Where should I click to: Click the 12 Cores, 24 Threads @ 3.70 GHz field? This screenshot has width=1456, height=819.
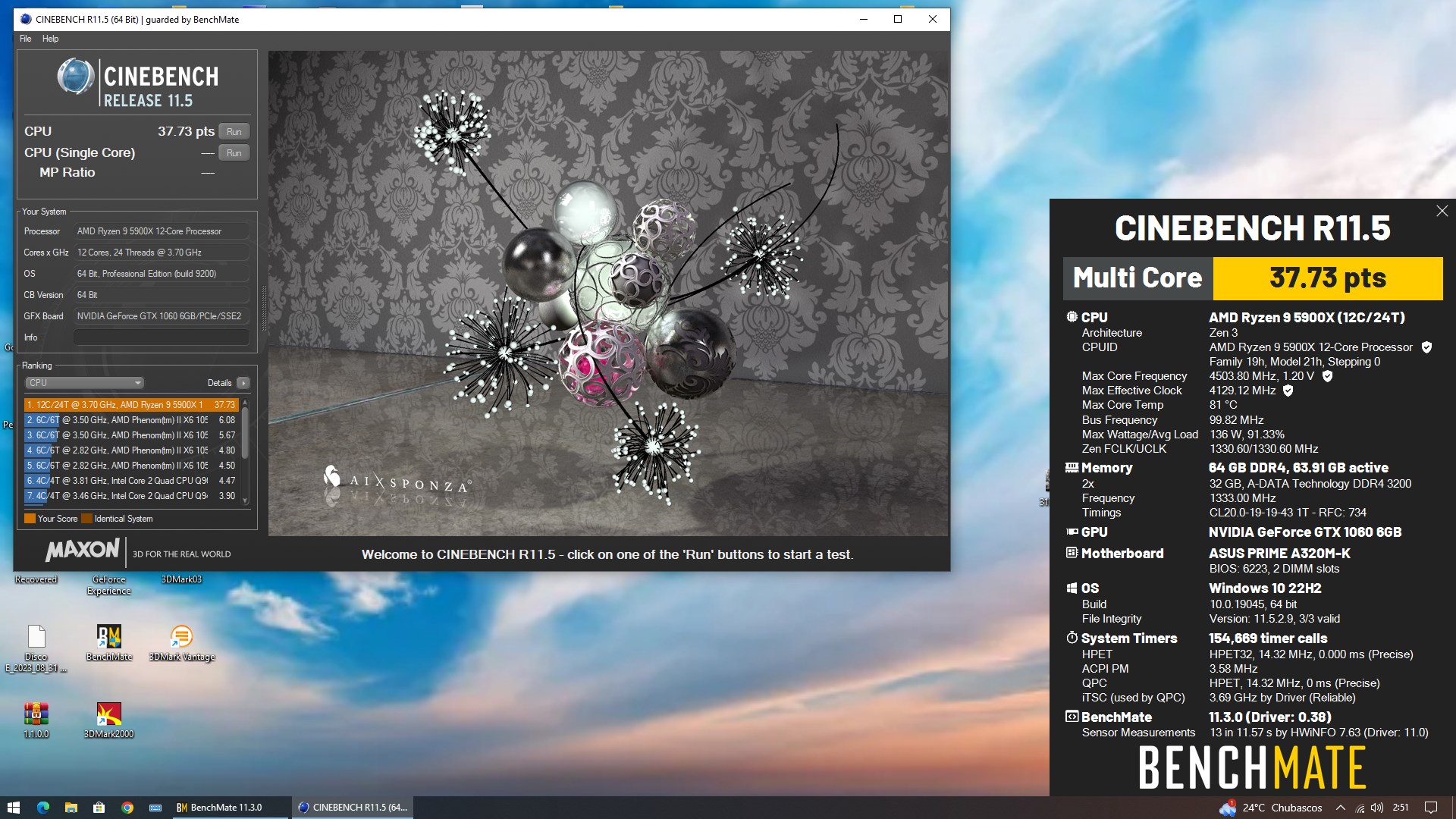(x=162, y=253)
